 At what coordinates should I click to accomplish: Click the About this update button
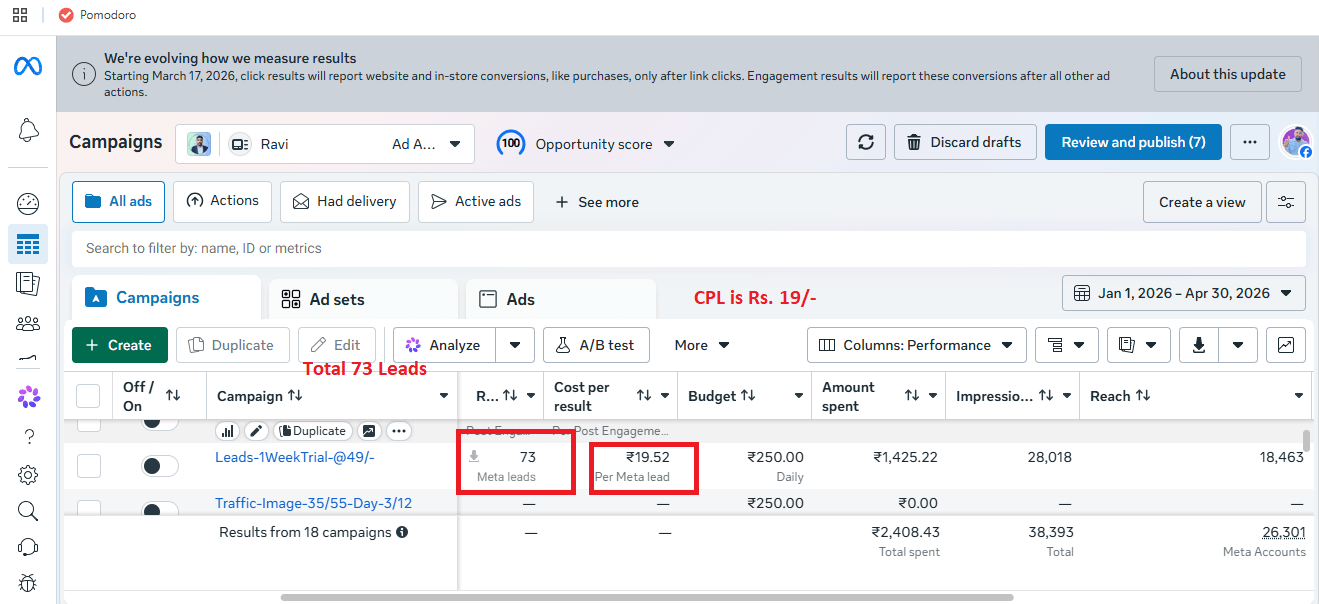tap(1228, 74)
